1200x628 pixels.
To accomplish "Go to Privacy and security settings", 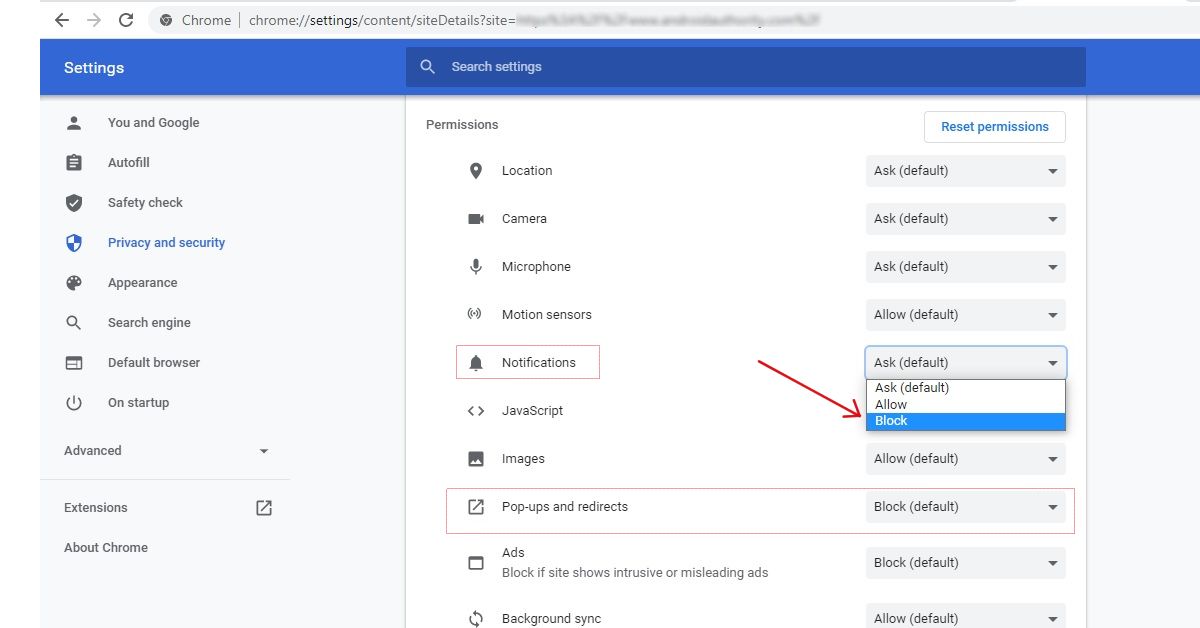I will tap(166, 242).
